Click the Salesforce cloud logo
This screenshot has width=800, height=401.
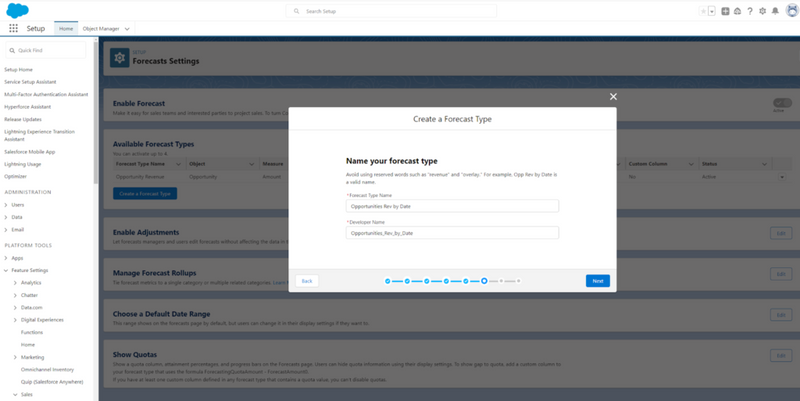17,10
